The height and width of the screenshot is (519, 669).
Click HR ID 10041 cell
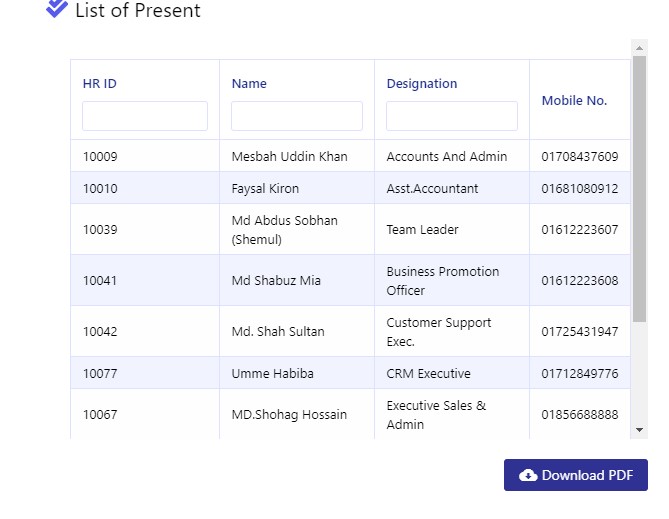145,280
